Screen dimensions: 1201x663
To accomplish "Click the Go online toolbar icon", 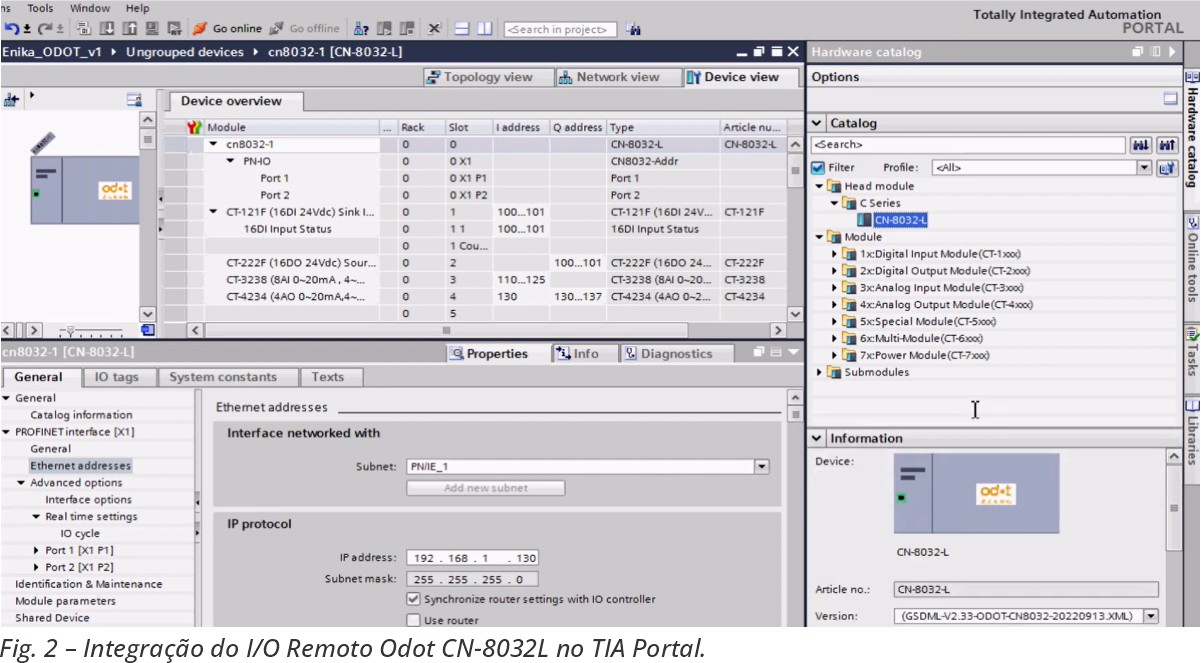I will (x=200, y=28).
